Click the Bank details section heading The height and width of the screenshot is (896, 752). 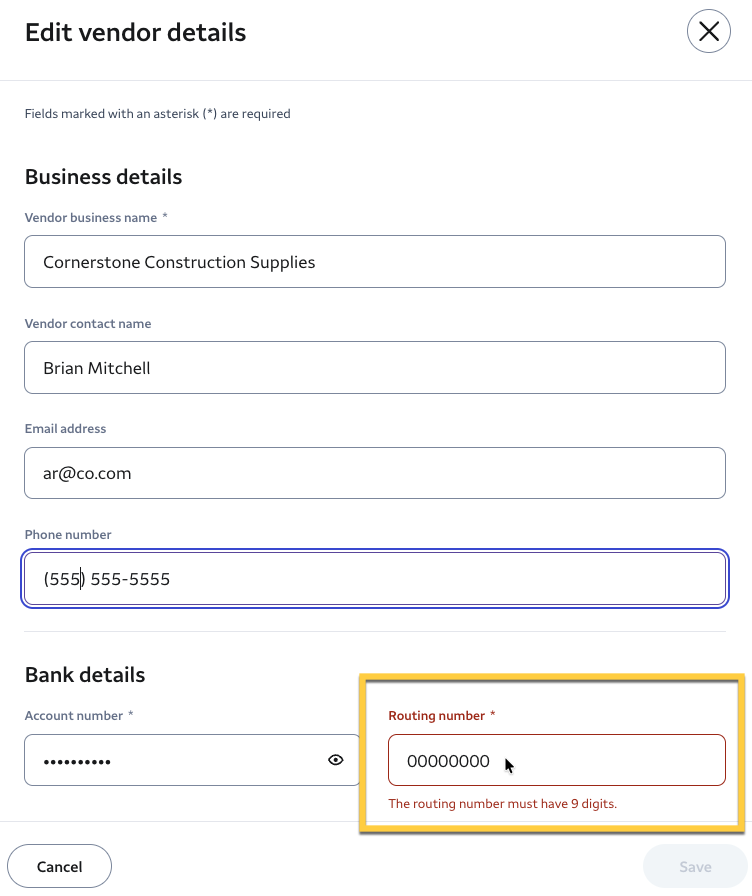85,675
